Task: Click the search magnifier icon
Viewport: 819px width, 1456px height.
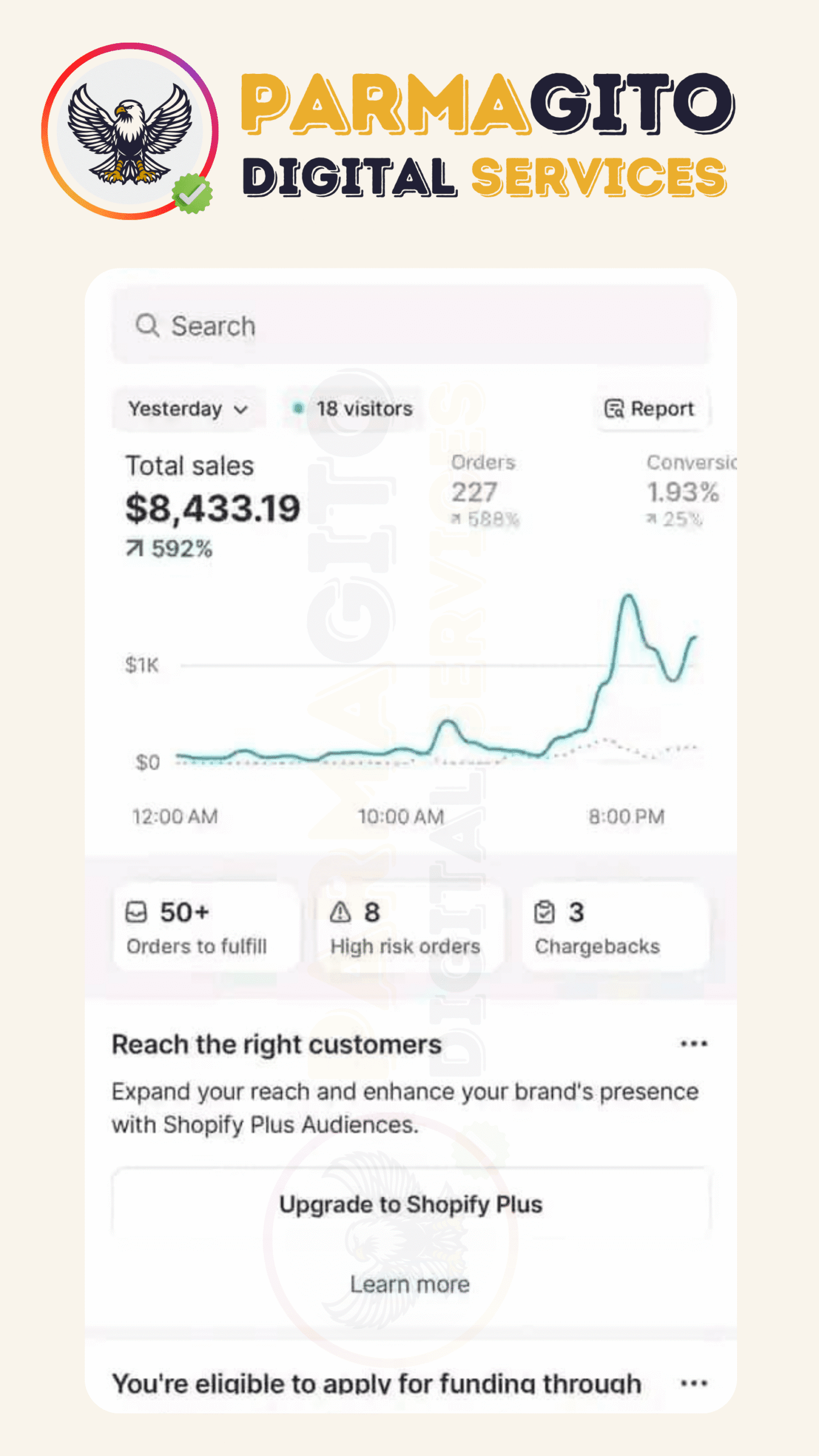Action: 147,326
